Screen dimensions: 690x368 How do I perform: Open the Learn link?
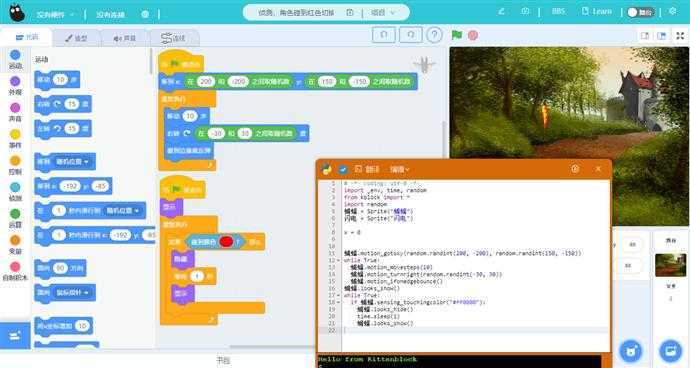(x=597, y=11)
